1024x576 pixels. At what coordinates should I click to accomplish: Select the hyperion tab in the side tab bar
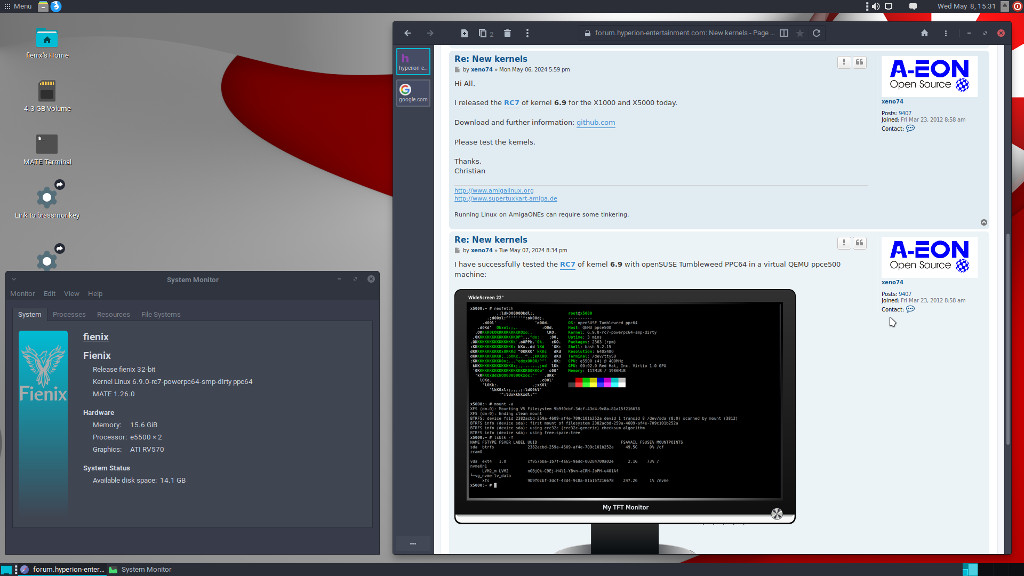pyautogui.click(x=413, y=61)
